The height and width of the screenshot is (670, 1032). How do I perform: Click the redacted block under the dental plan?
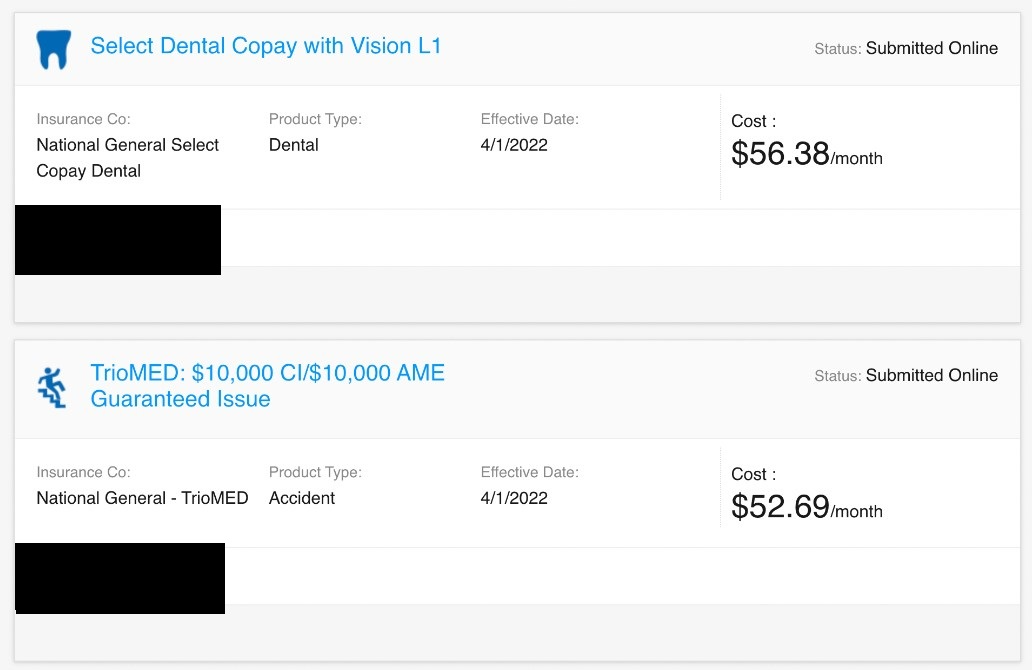[118, 240]
